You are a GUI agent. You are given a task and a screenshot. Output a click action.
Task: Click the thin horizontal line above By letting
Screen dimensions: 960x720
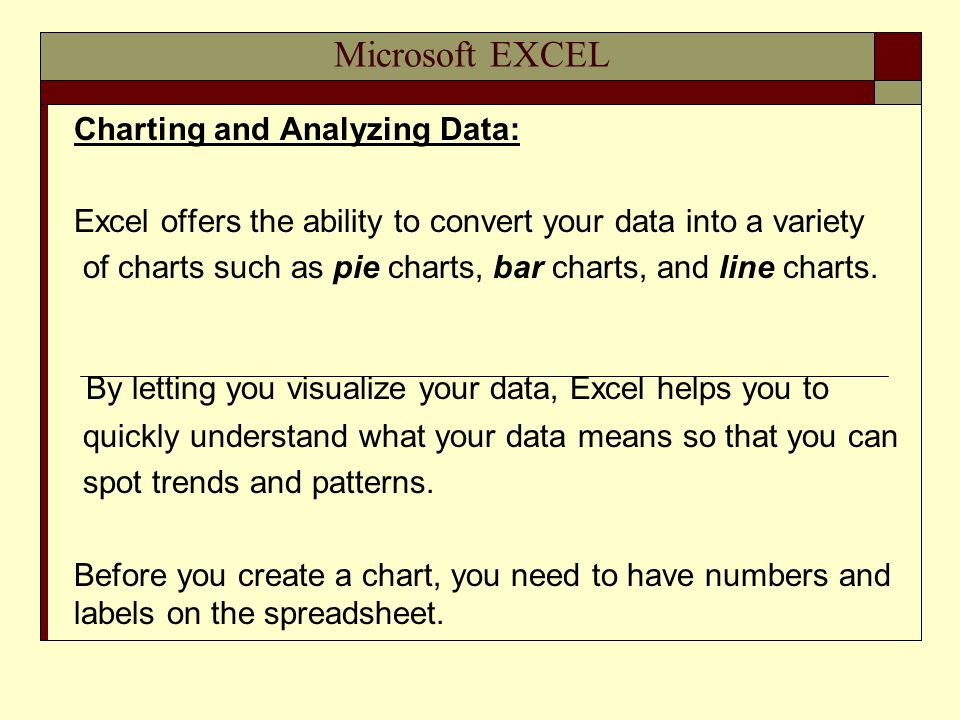pyautogui.click(x=484, y=377)
